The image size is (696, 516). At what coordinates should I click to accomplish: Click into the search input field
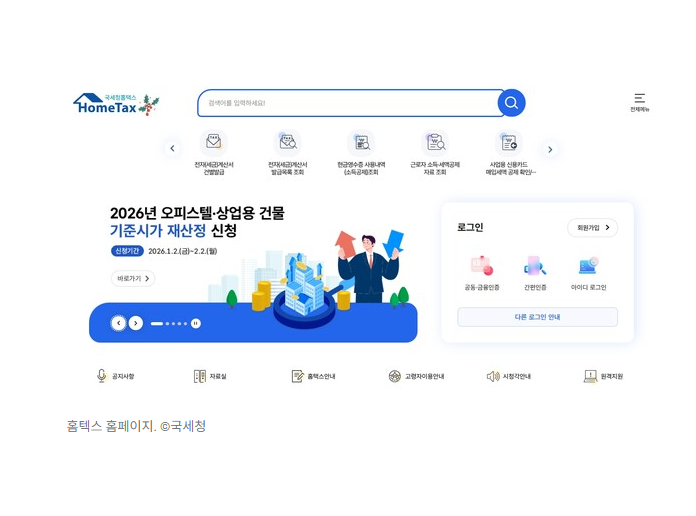[348, 103]
